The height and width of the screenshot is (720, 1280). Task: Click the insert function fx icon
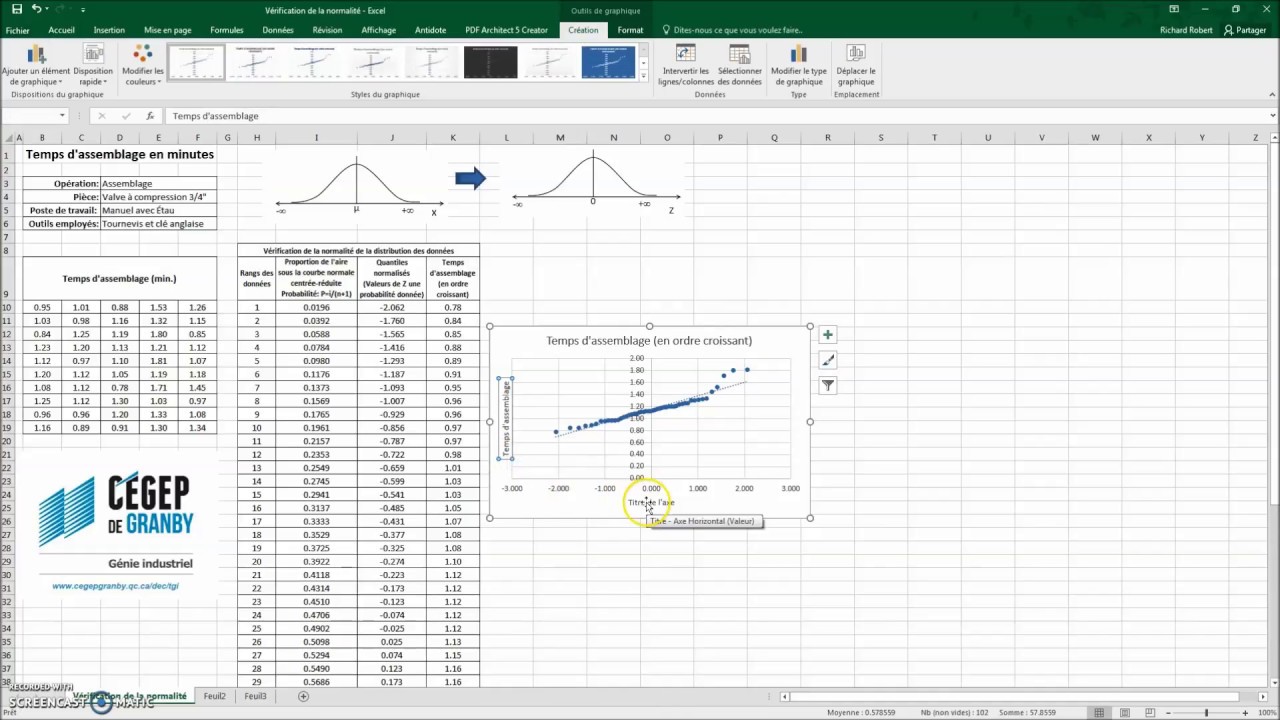tap(150, 116)
